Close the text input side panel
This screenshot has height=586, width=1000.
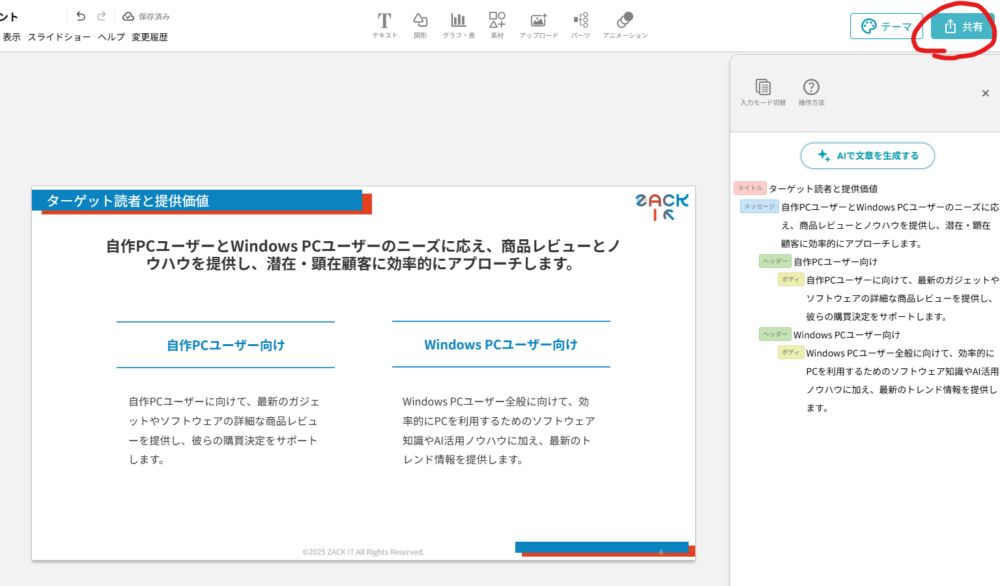point(985,93)
